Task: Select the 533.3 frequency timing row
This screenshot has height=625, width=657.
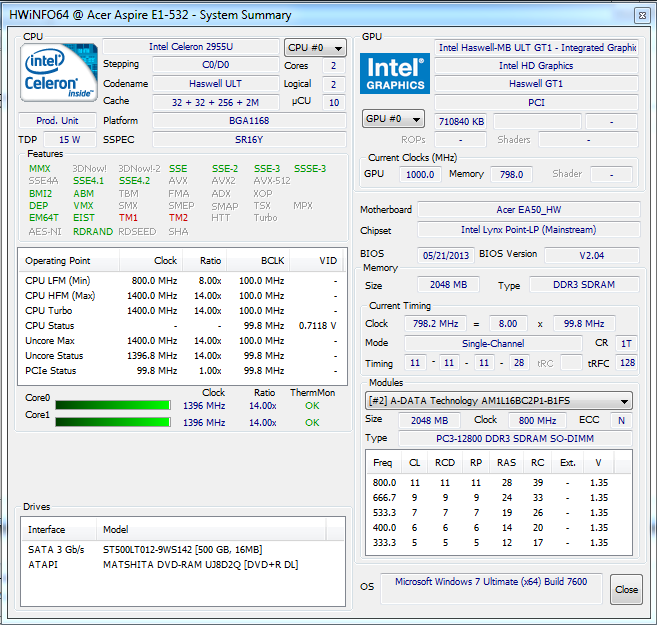Action: pos(499,513)
